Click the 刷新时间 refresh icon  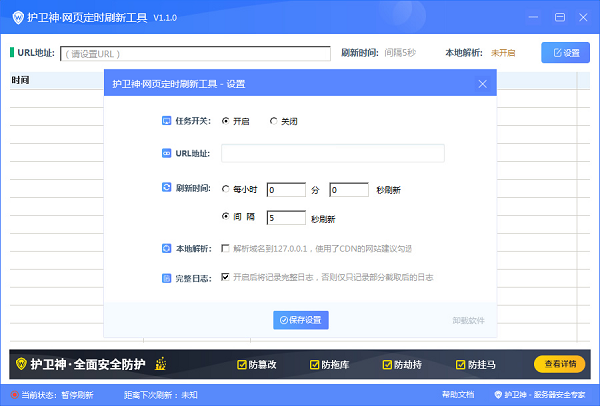click(166, 188)
